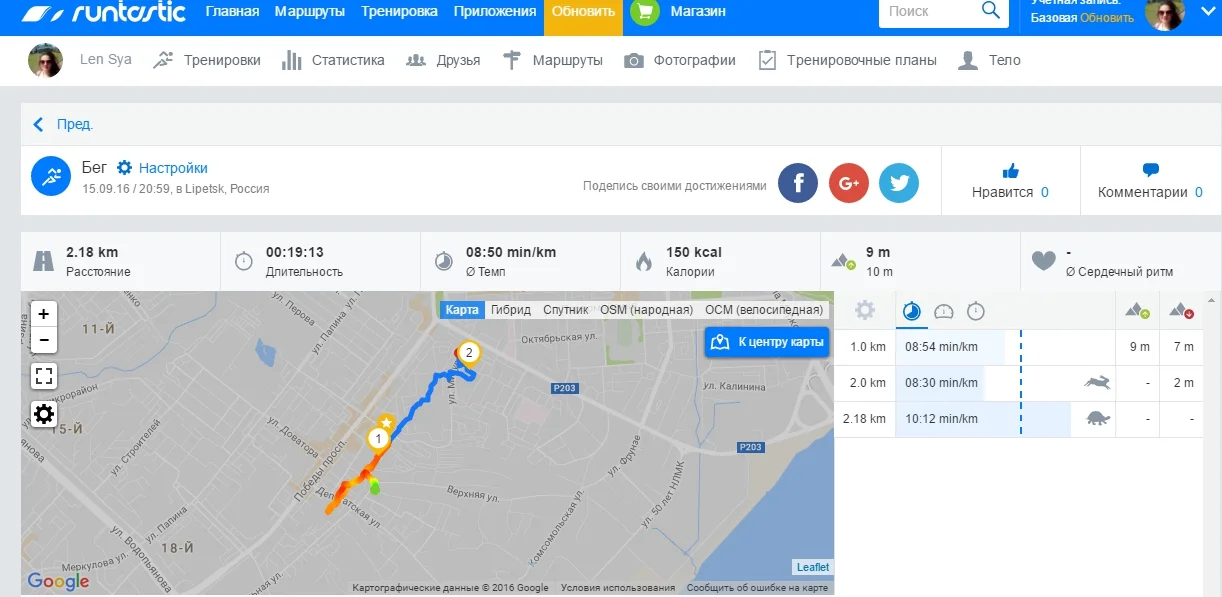Click the calories flame icon
Viewport: 1222px width, 597px height.
coord(644,261)
